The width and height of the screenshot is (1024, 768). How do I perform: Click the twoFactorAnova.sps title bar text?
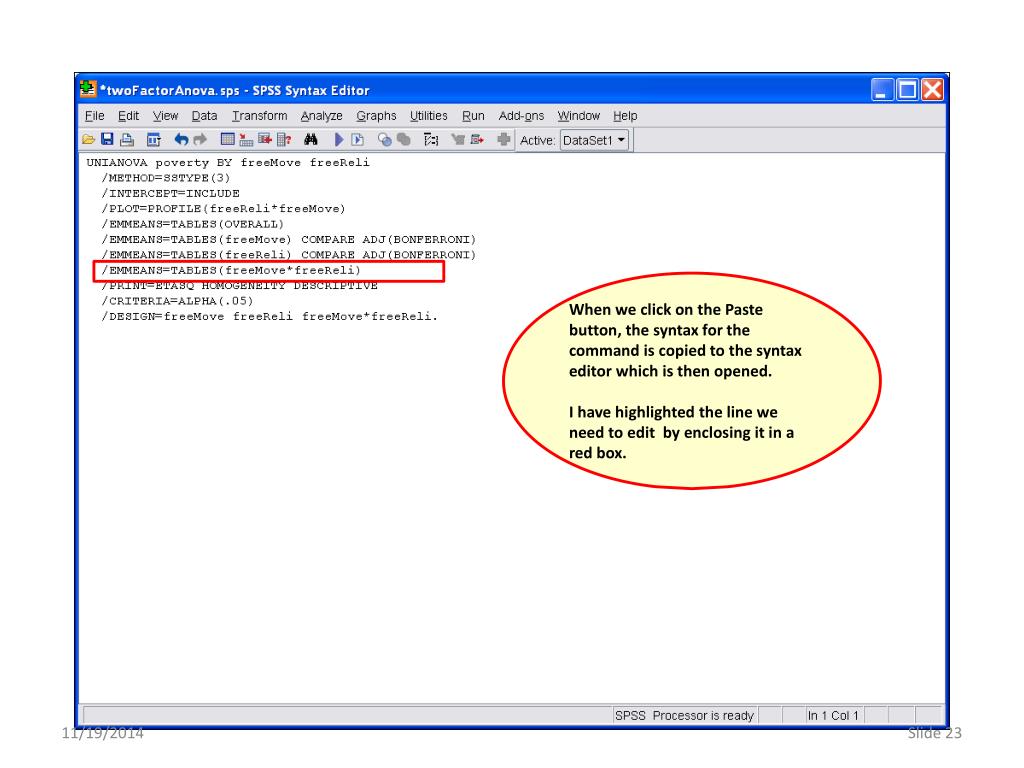click(235, 90)
